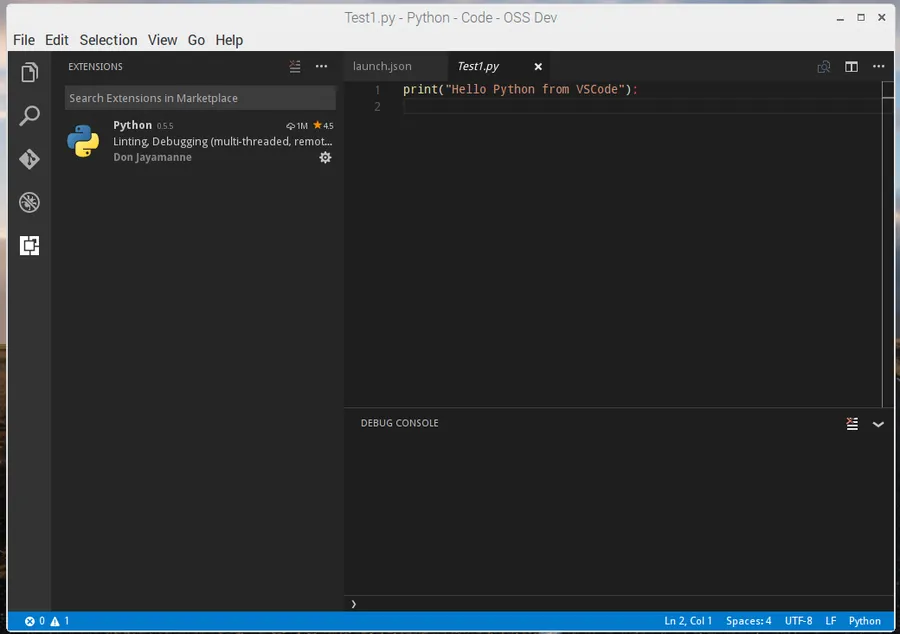Click line number 2 in the gutter
Screen dimensions: 900x634
[x=377, y=107]
